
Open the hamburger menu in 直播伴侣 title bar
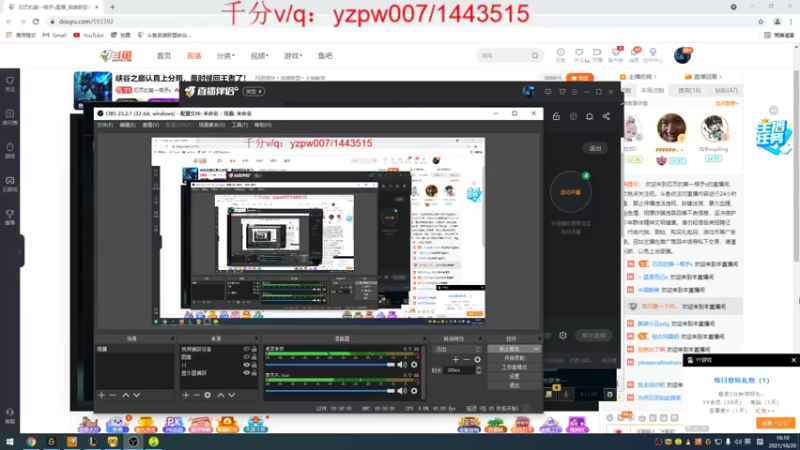[x=574, y=92]
